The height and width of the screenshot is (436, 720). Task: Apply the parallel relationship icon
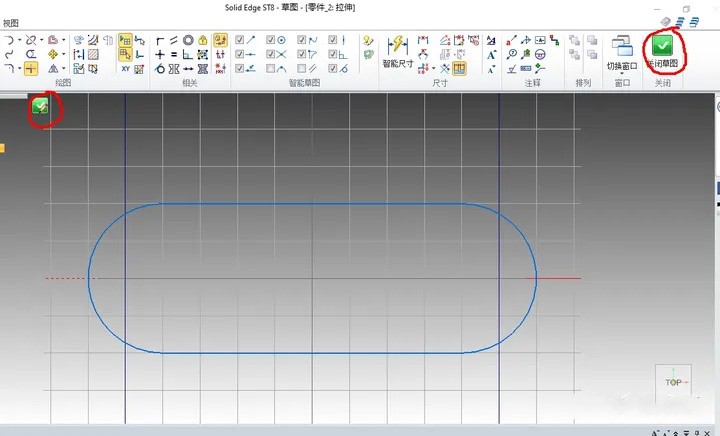174,40
